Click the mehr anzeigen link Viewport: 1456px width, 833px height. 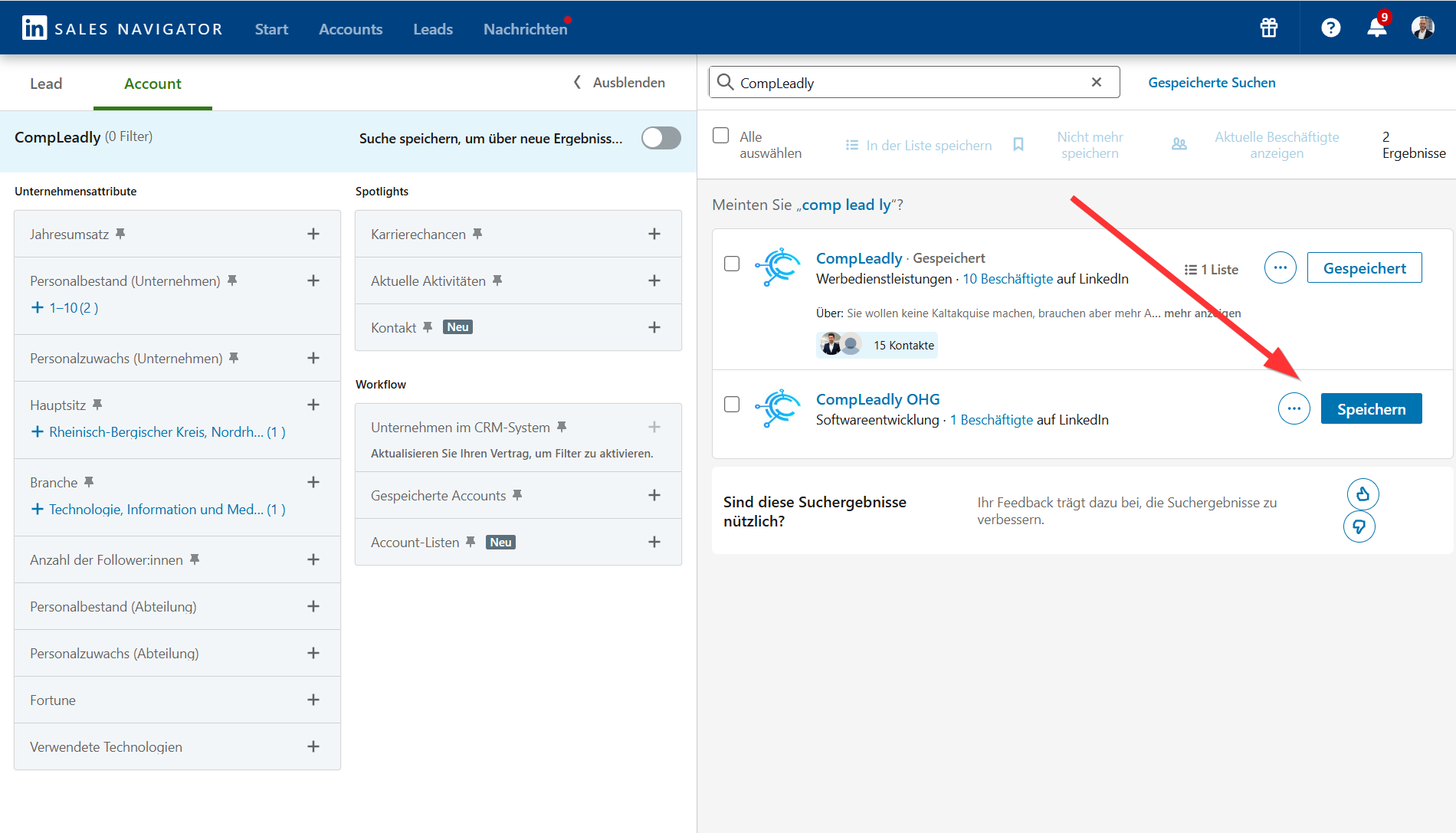(1202, 313)
